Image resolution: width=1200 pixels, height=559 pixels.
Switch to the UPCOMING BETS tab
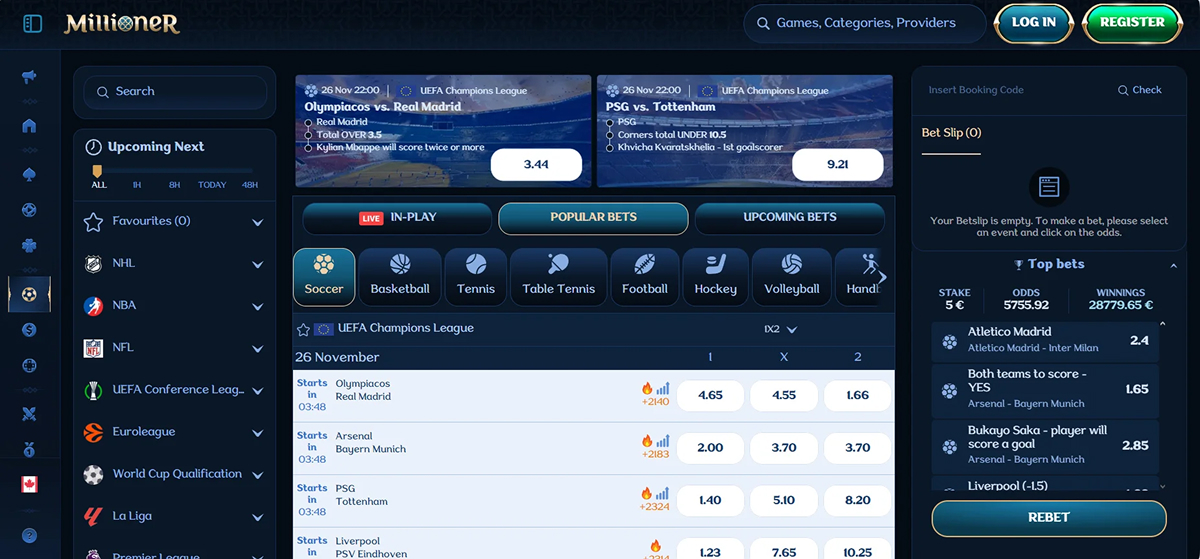789,218
